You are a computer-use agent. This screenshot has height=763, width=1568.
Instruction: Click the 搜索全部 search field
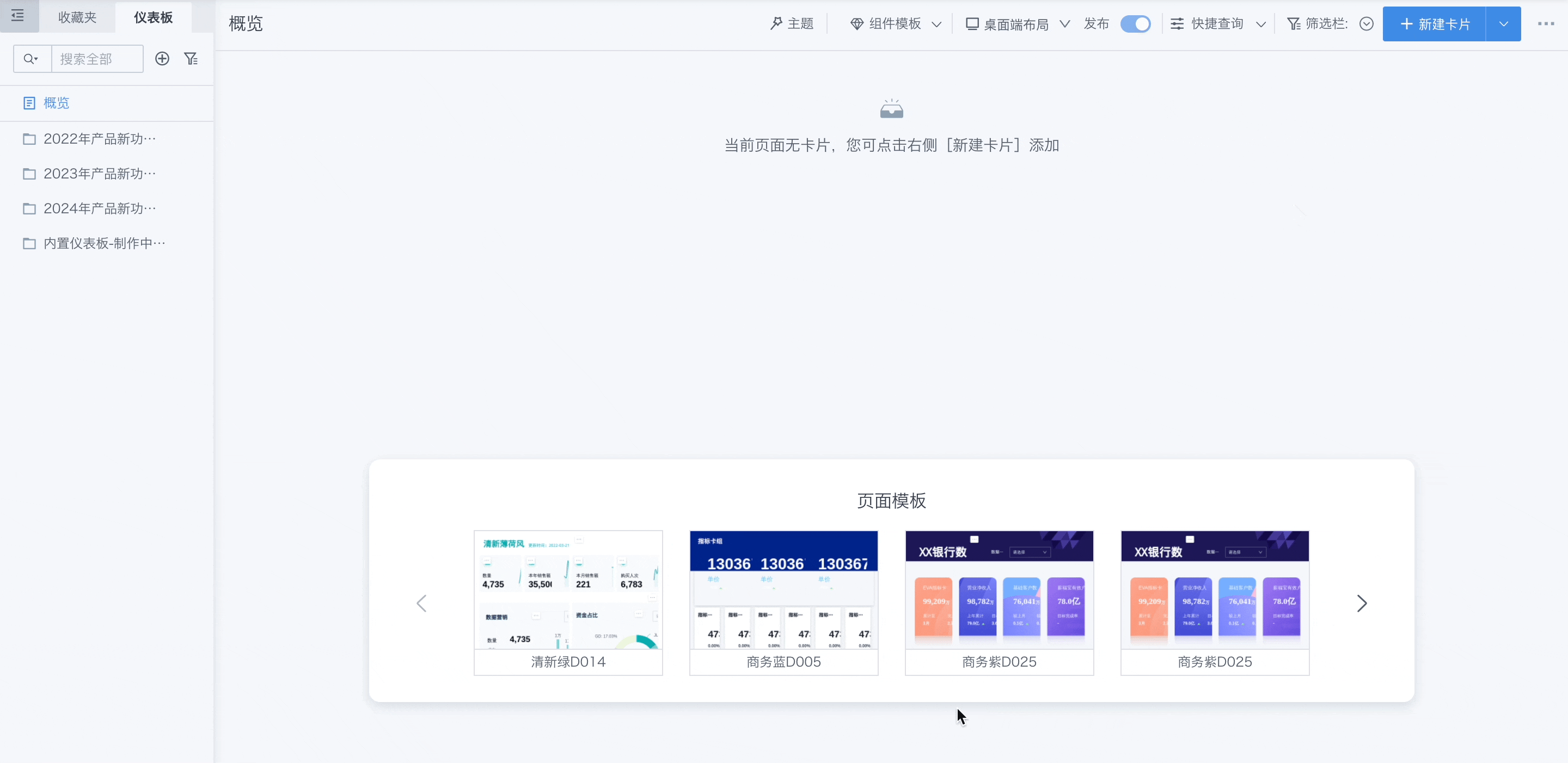click(x=97, y=59)
